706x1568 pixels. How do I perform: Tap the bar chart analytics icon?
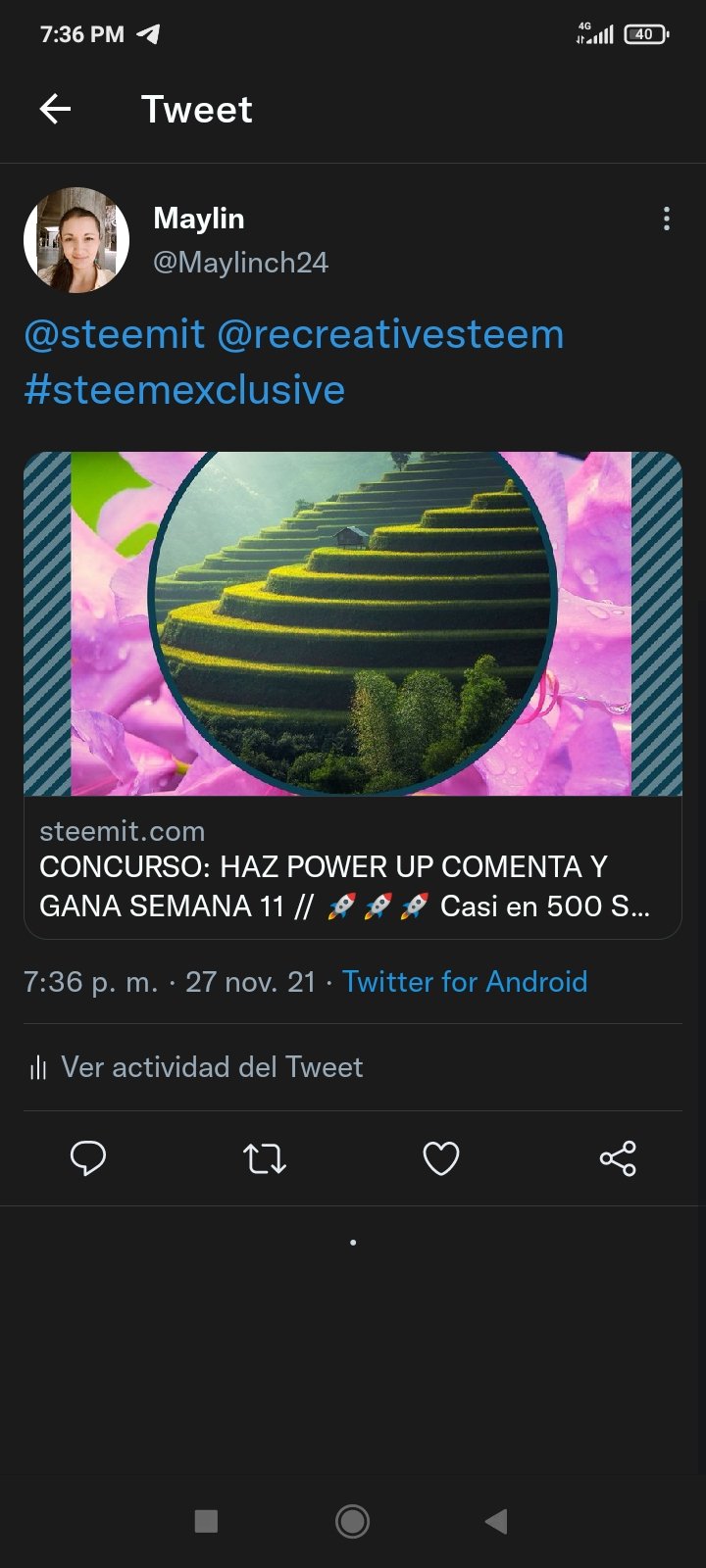pyautogui.click(x=38, y=1067)
